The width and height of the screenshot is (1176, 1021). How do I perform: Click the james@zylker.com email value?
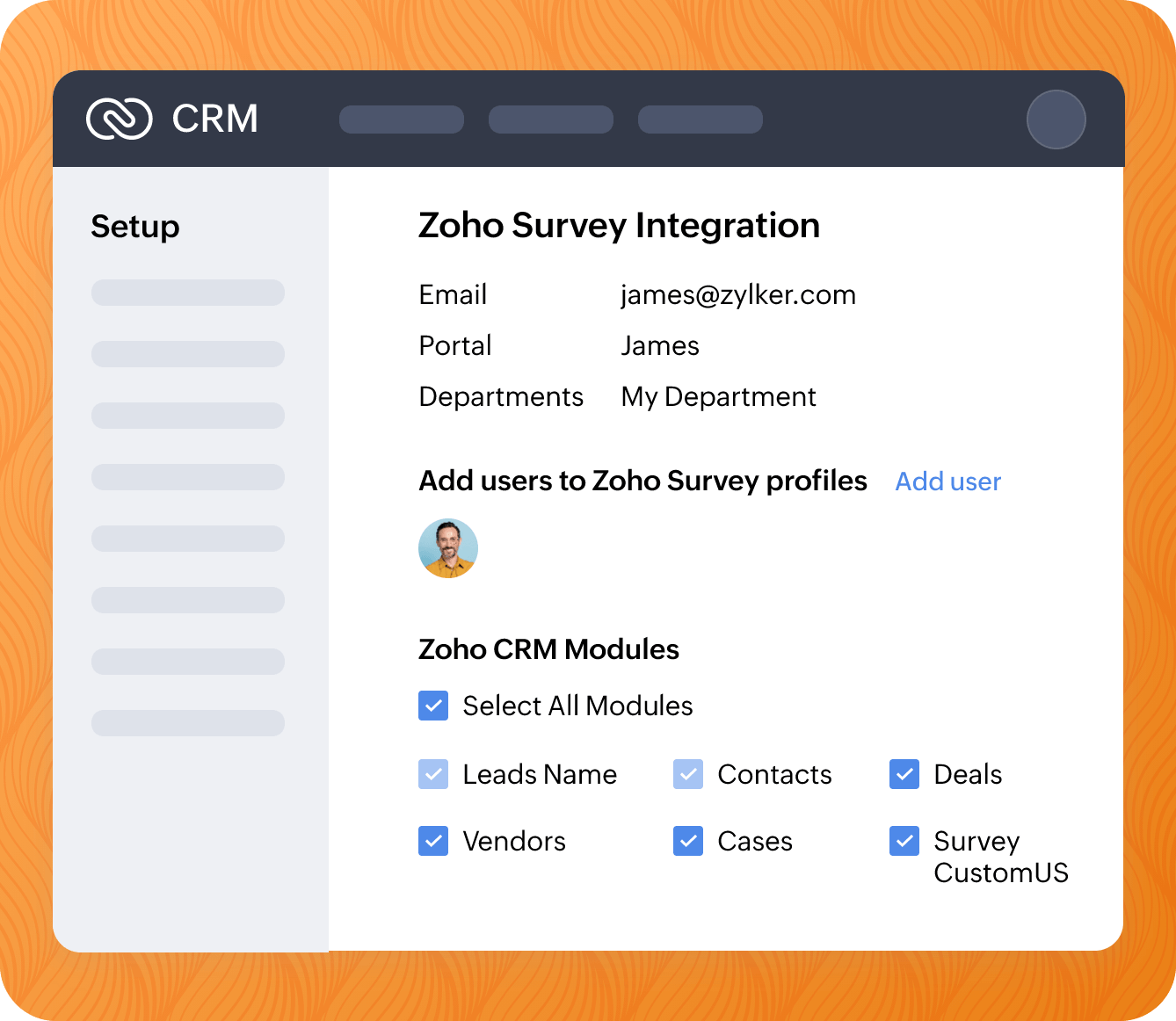(737, 295)
